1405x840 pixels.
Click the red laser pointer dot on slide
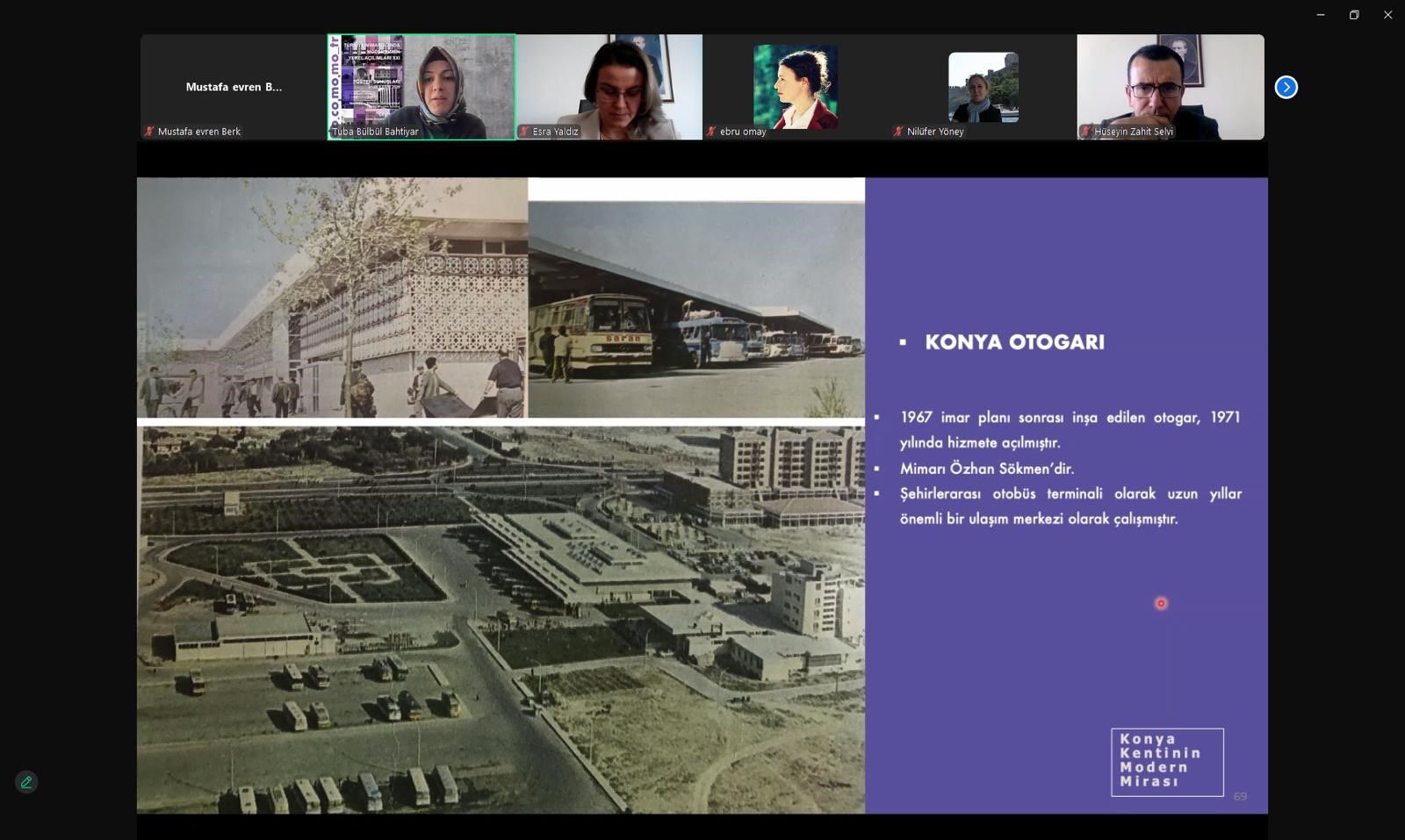coord(1161,603)
